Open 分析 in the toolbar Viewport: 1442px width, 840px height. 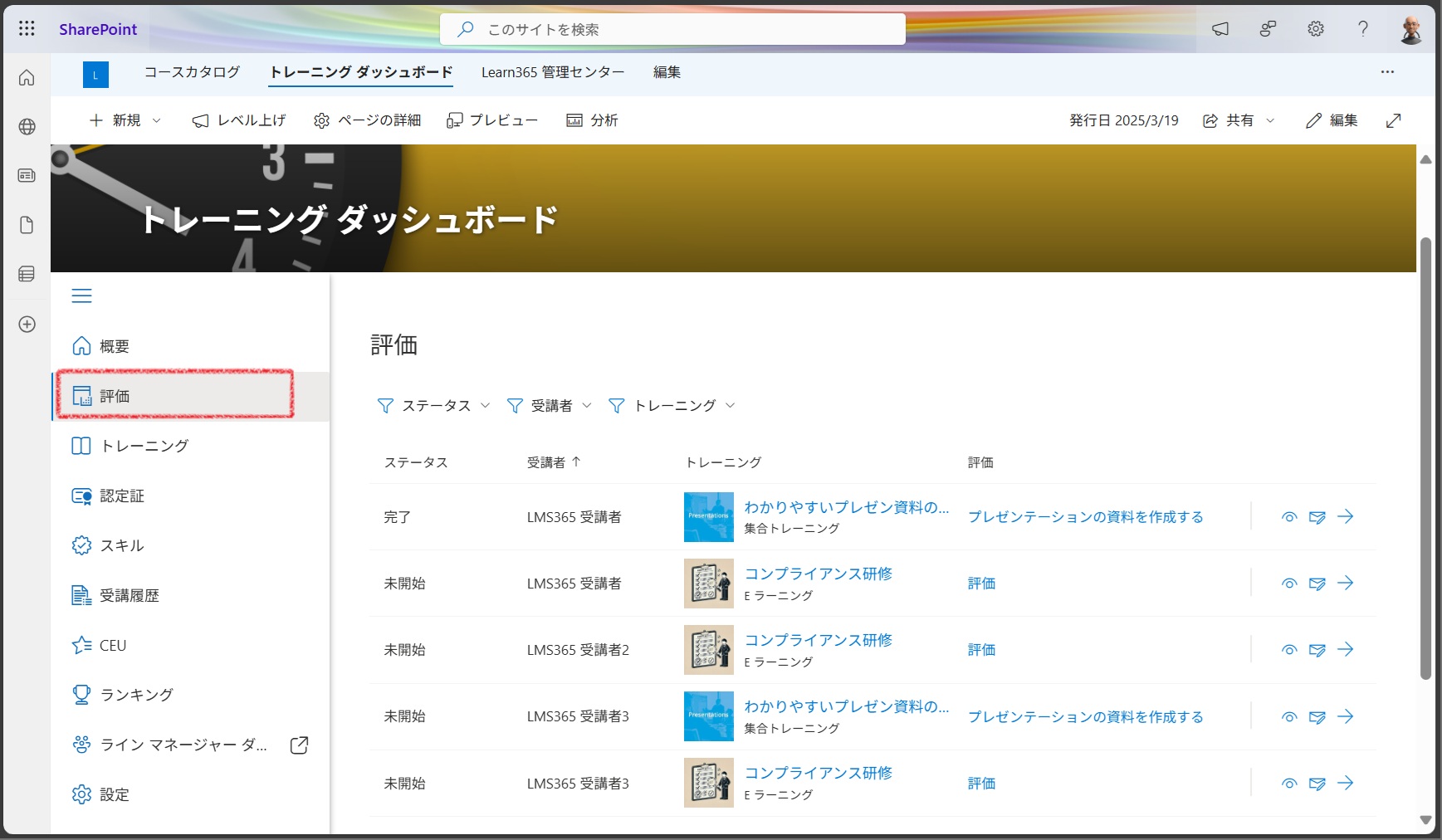(592, 120)
